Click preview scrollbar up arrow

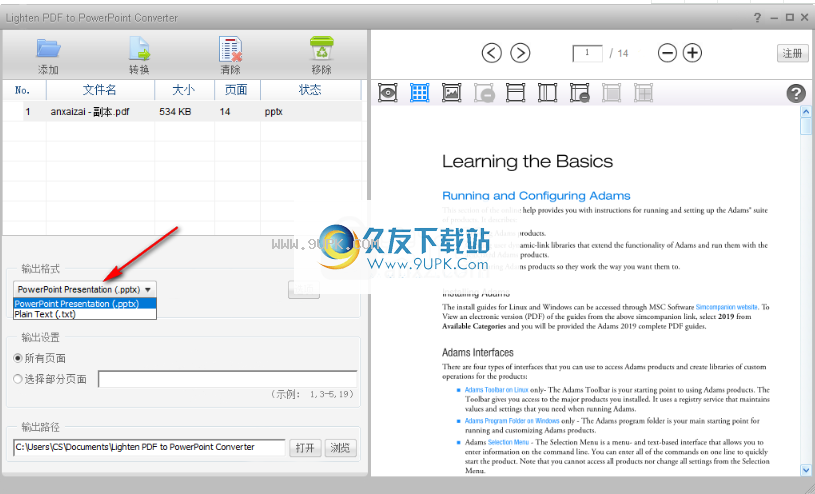click(x=806, y=111)
